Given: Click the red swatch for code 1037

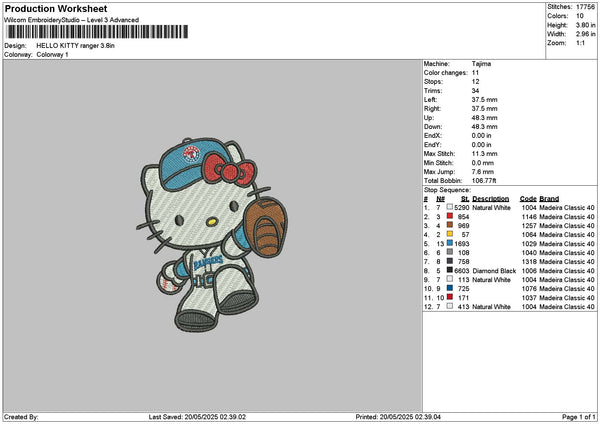Looking at the screenshot, I should pos(450,297).
